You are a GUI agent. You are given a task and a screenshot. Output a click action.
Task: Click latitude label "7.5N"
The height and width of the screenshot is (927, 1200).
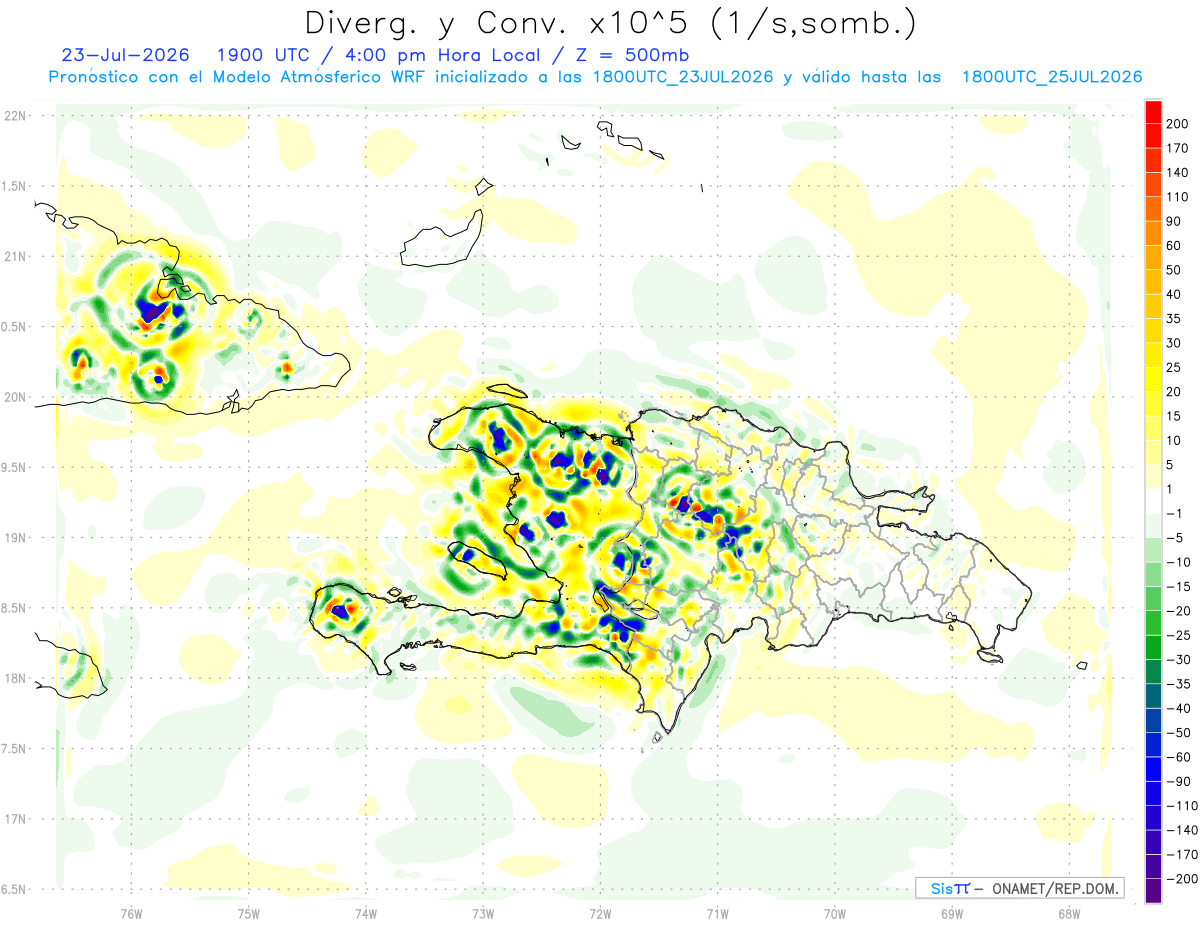(15, 749)
